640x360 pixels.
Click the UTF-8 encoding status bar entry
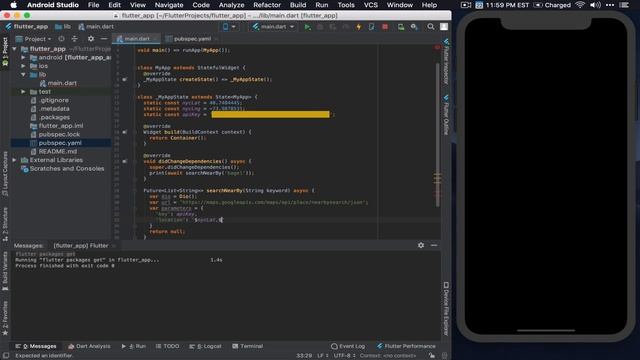click(345, 356)
